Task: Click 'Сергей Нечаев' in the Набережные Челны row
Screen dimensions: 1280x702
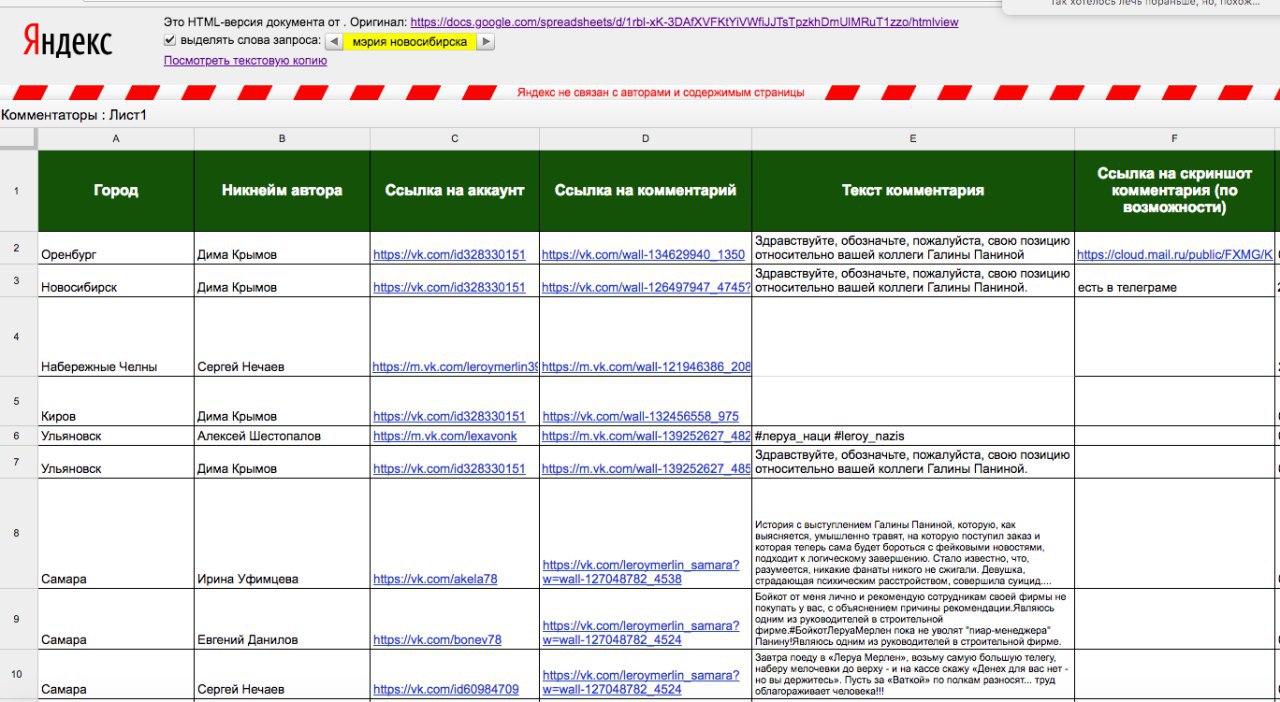Action: coord(241,367)
